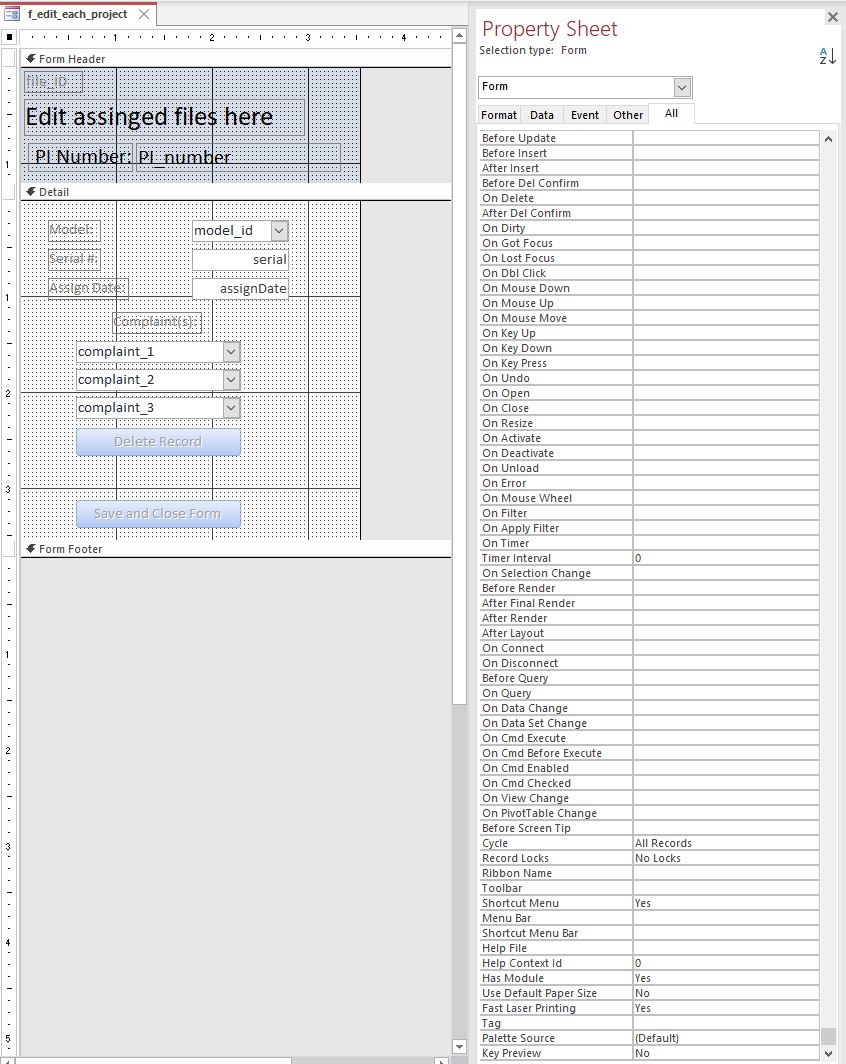The image size is (846, 1064).
Task: Close the f_edit_each_project tab
Action: 144,14
